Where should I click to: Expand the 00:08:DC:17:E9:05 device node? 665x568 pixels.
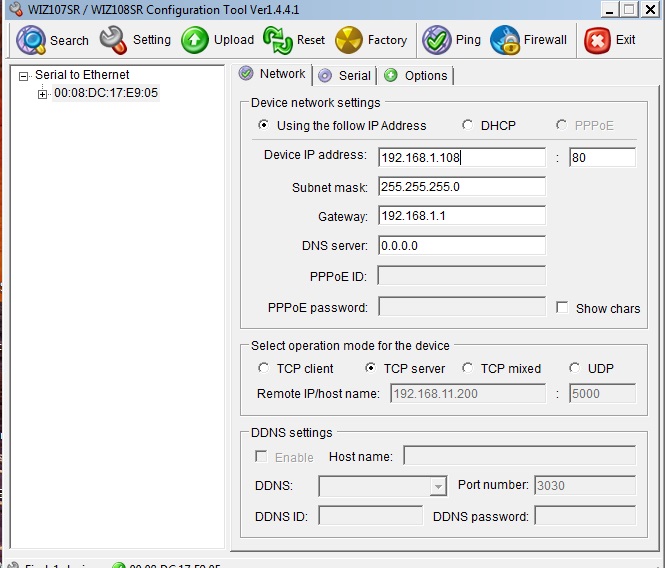tap(42, 94)
